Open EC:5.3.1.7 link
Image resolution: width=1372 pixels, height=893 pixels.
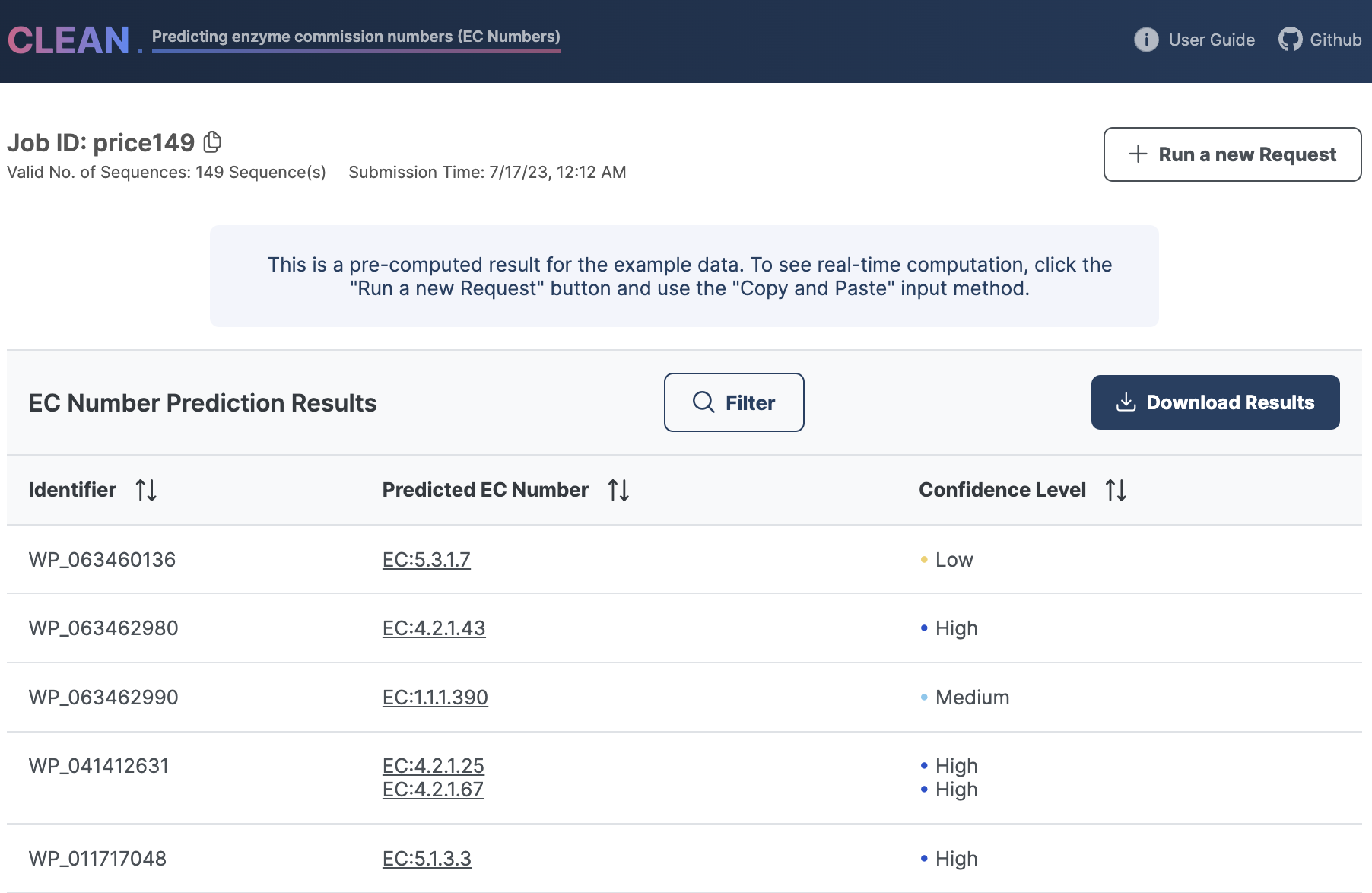pyautogui.click(x=426, y=560)
